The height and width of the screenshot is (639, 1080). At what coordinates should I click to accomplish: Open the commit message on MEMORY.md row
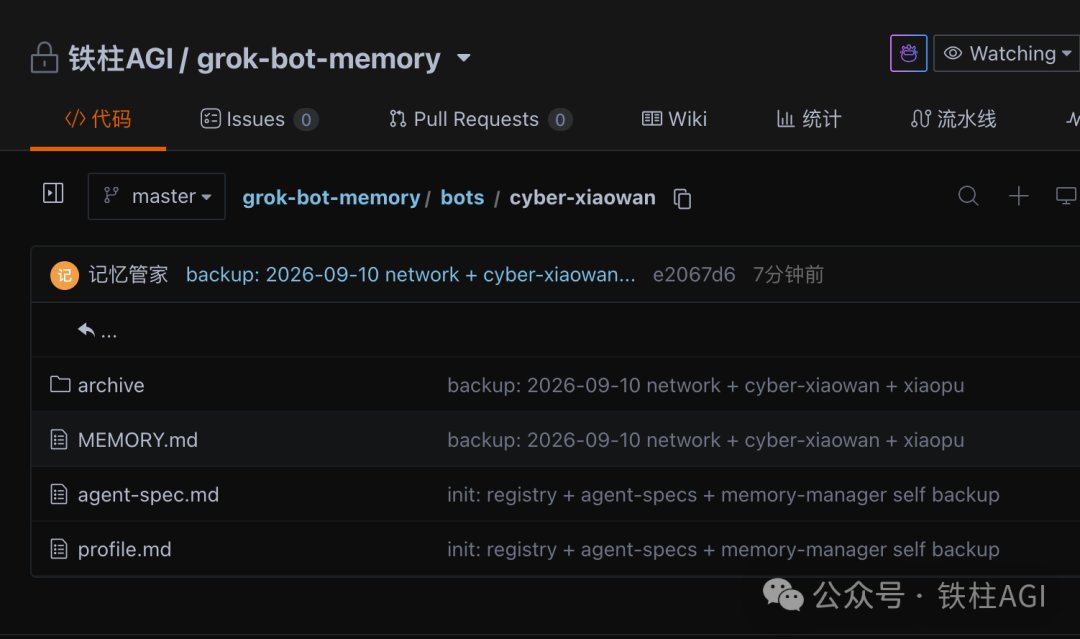coord(705,440)
